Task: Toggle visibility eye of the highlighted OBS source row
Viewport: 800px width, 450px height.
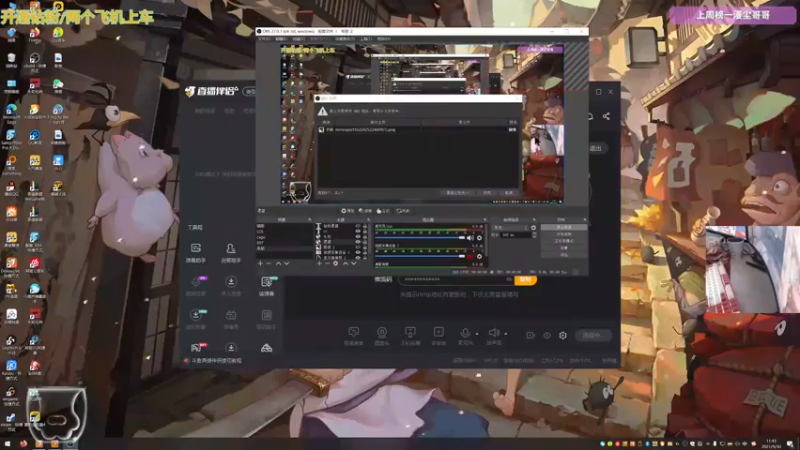Action: [358, 242]
